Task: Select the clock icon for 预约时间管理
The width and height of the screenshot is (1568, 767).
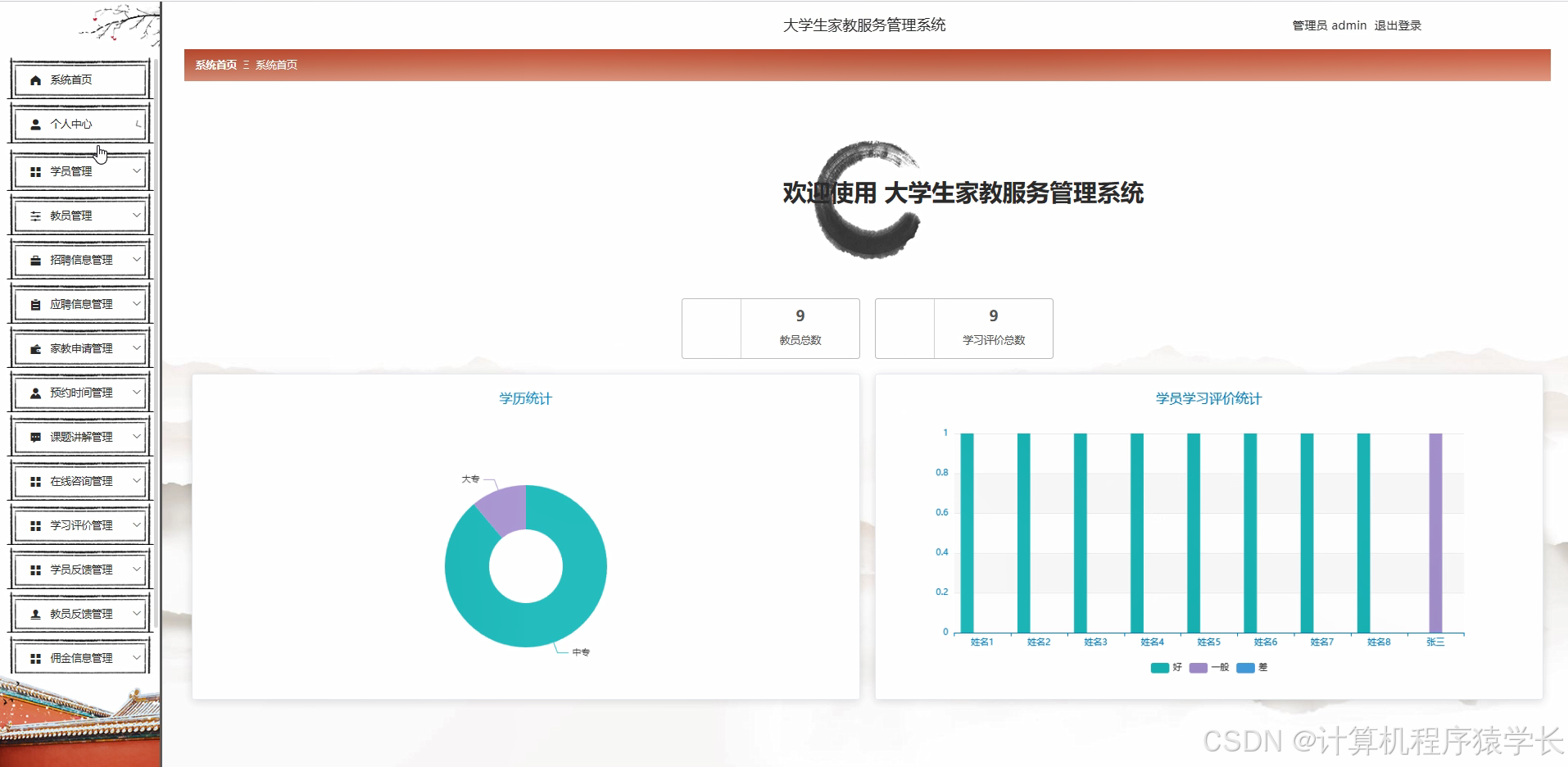Action: (34, 392)
